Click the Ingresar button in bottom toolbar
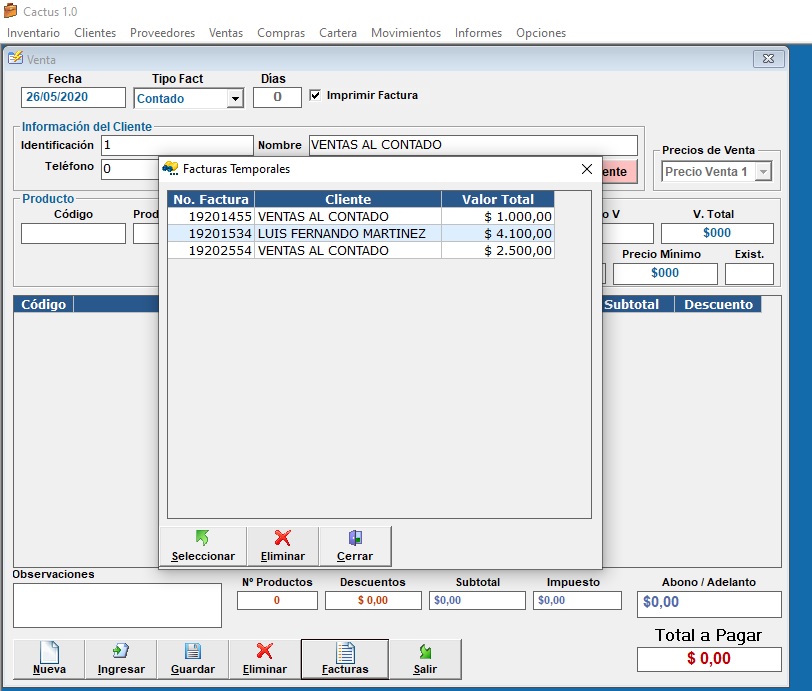The width and height of the screenshot is (812, 691). click(x=121, y=659)
